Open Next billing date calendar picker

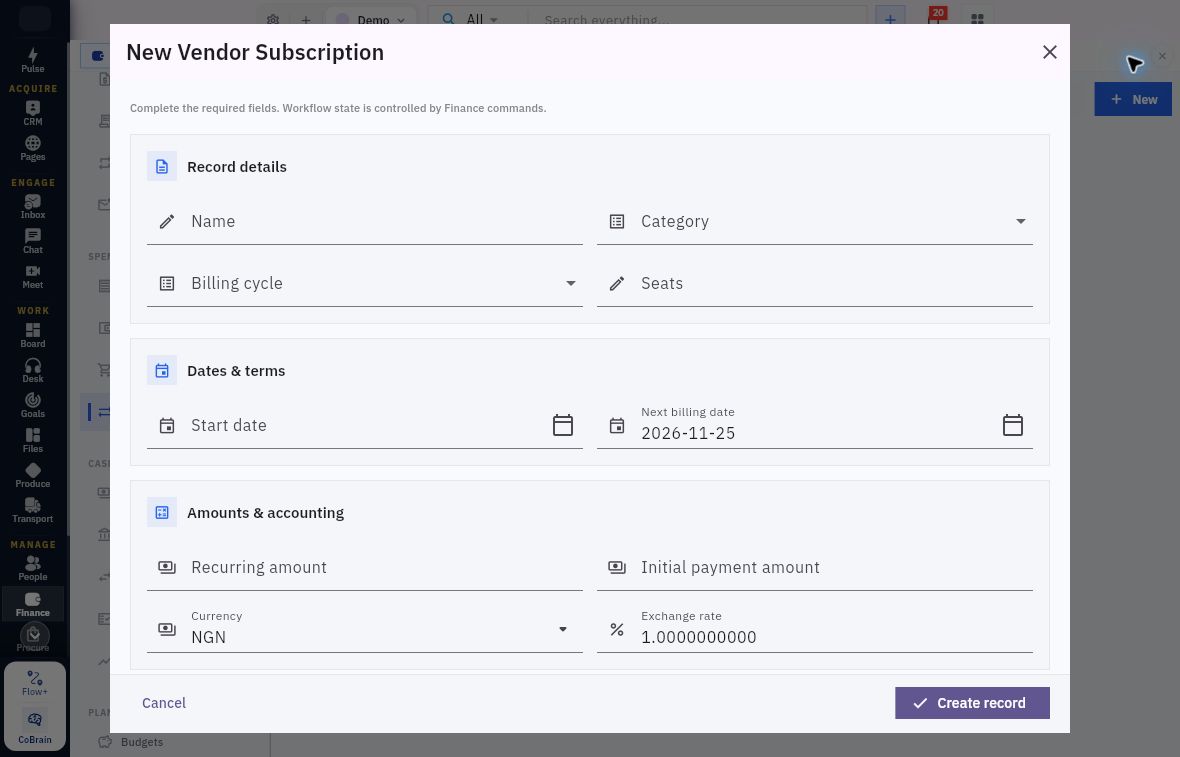1013,425
